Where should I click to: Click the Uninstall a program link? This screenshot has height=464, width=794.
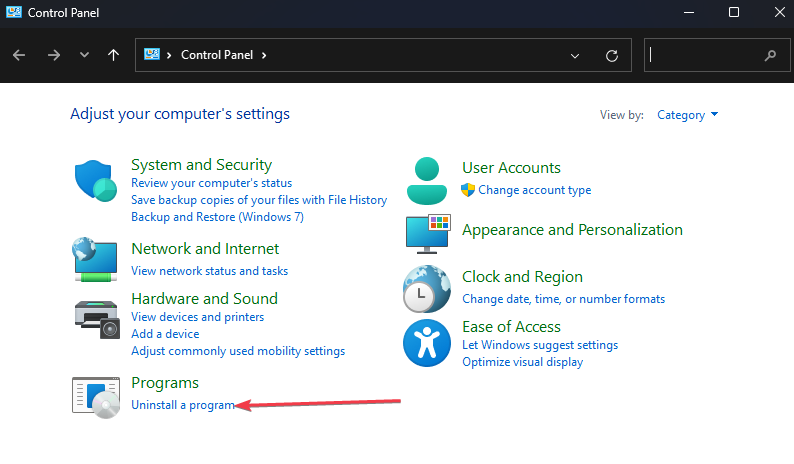click(x=183, y=405)
